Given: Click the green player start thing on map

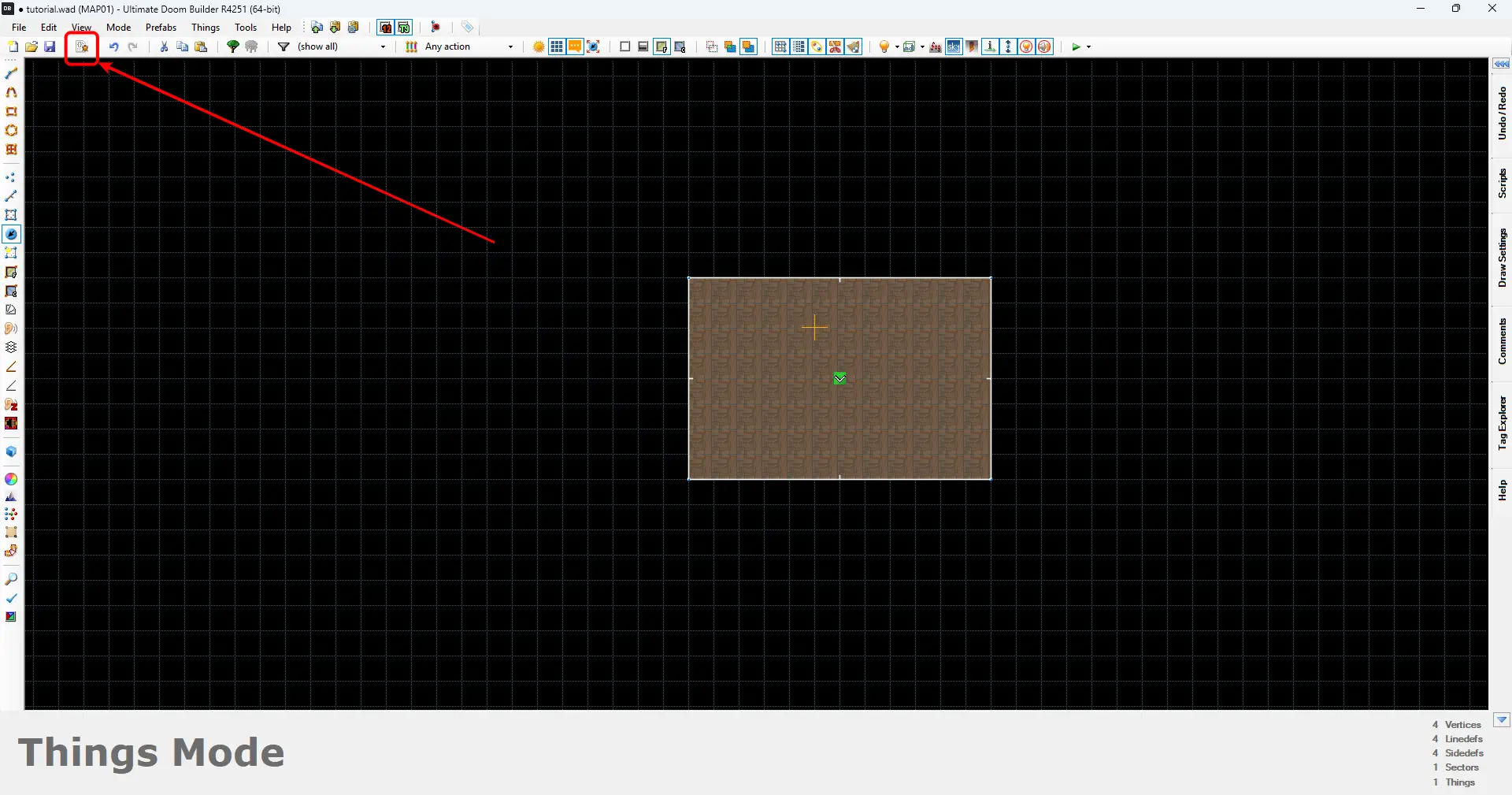Looking at the screenshot, I should [x=839, y=379].
